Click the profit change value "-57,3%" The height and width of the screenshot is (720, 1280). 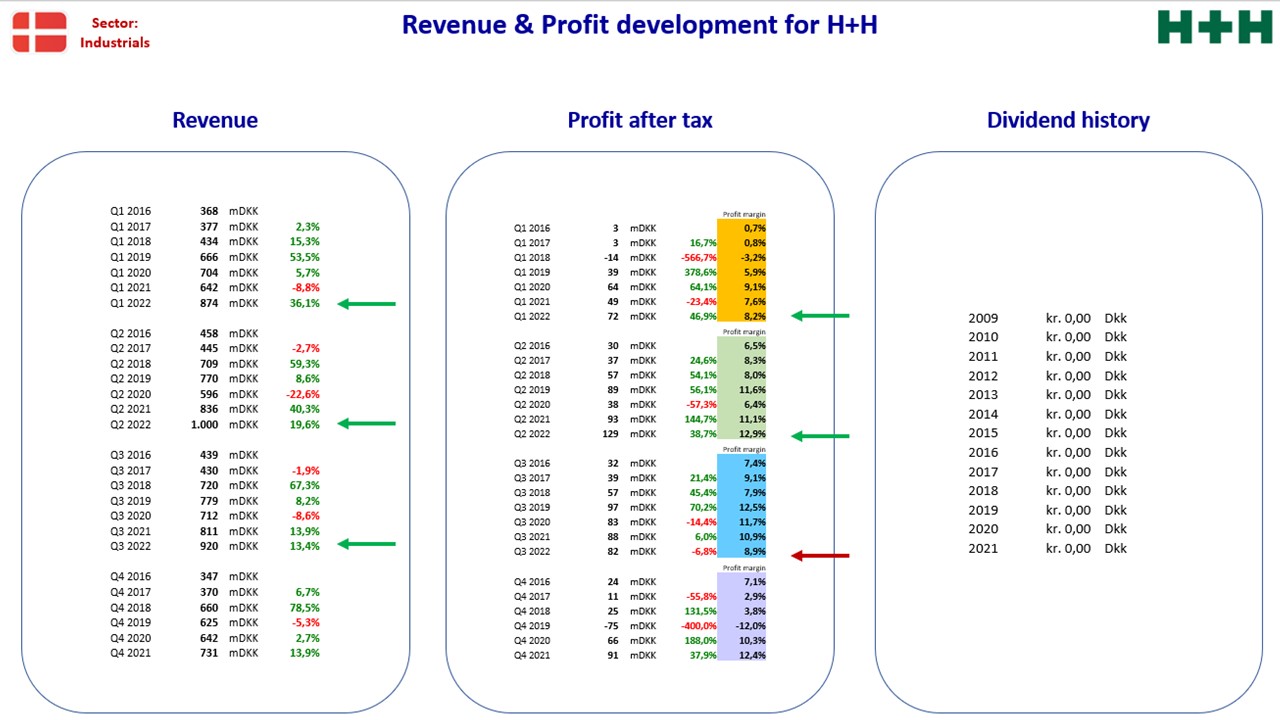point(701,405)
